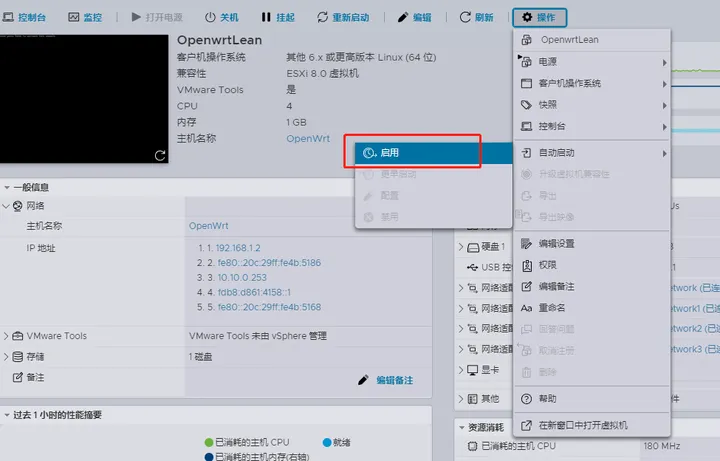Refresh the VM console thumbnail icon
720x461 pixels.
coord(160,155)
